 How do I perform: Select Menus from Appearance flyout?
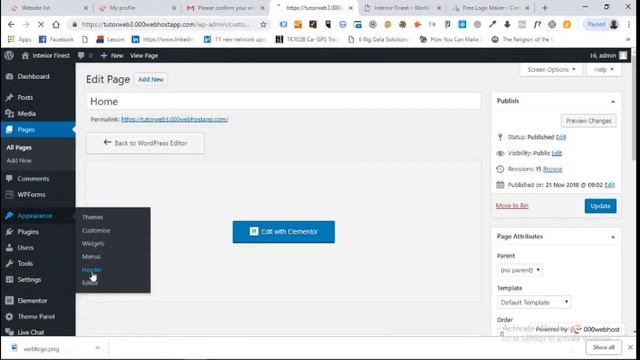coord(91,256)
